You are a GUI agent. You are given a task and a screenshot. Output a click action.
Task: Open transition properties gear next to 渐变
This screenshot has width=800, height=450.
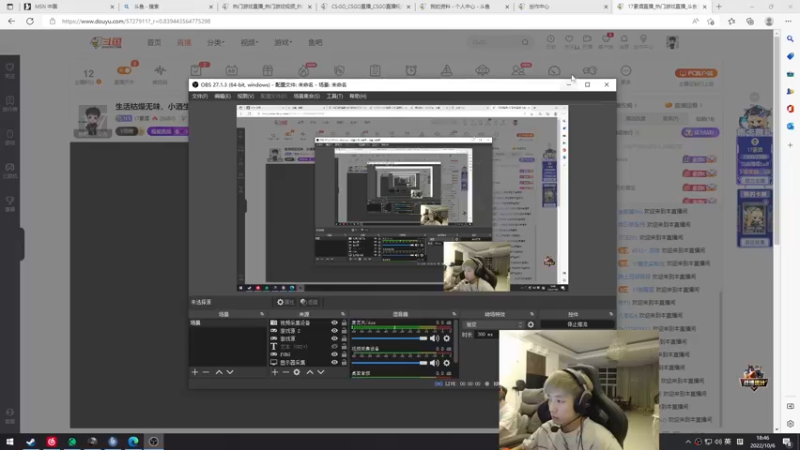point(531,324)
